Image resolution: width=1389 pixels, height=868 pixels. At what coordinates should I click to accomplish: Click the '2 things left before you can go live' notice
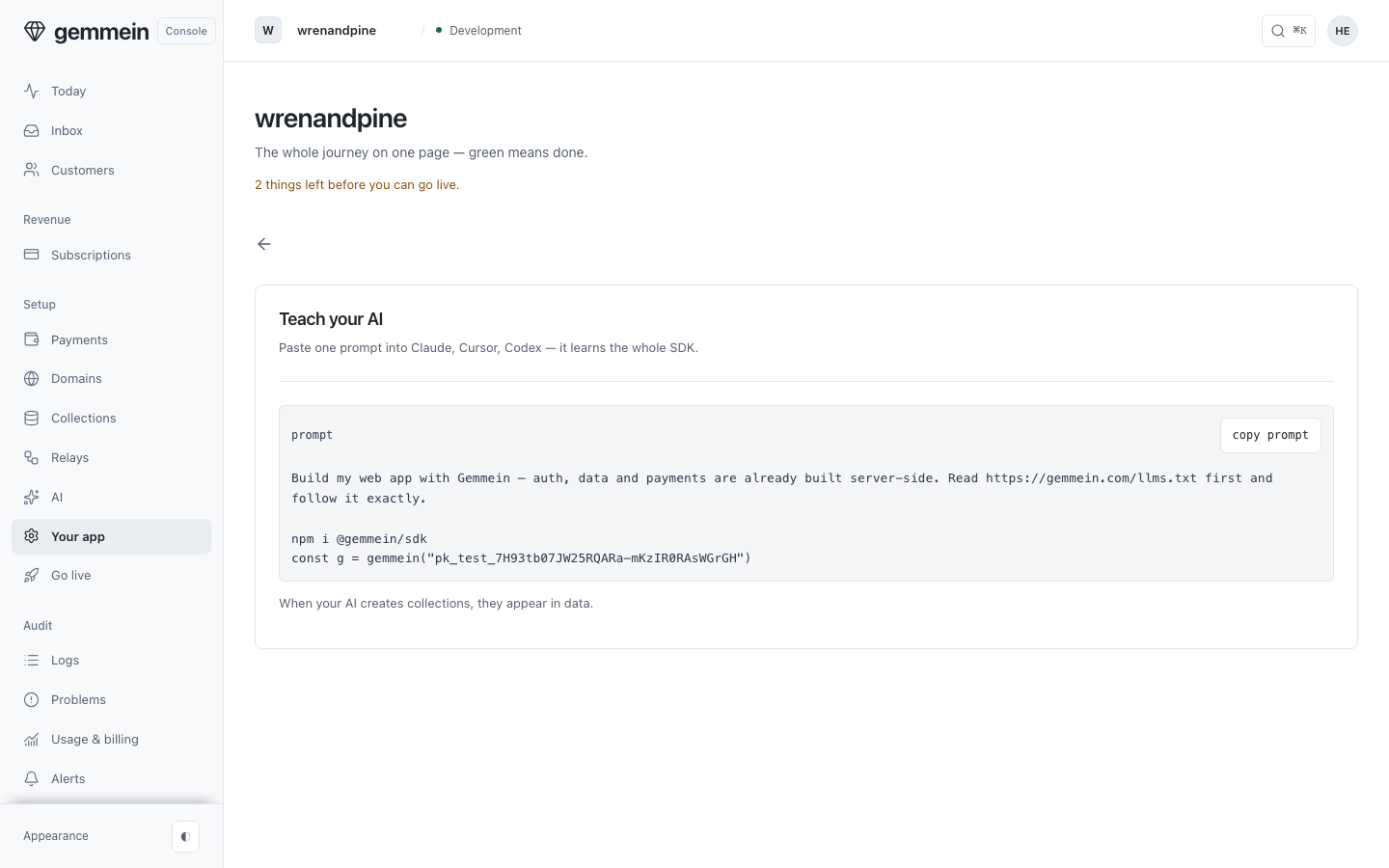[x=357, y=184]
